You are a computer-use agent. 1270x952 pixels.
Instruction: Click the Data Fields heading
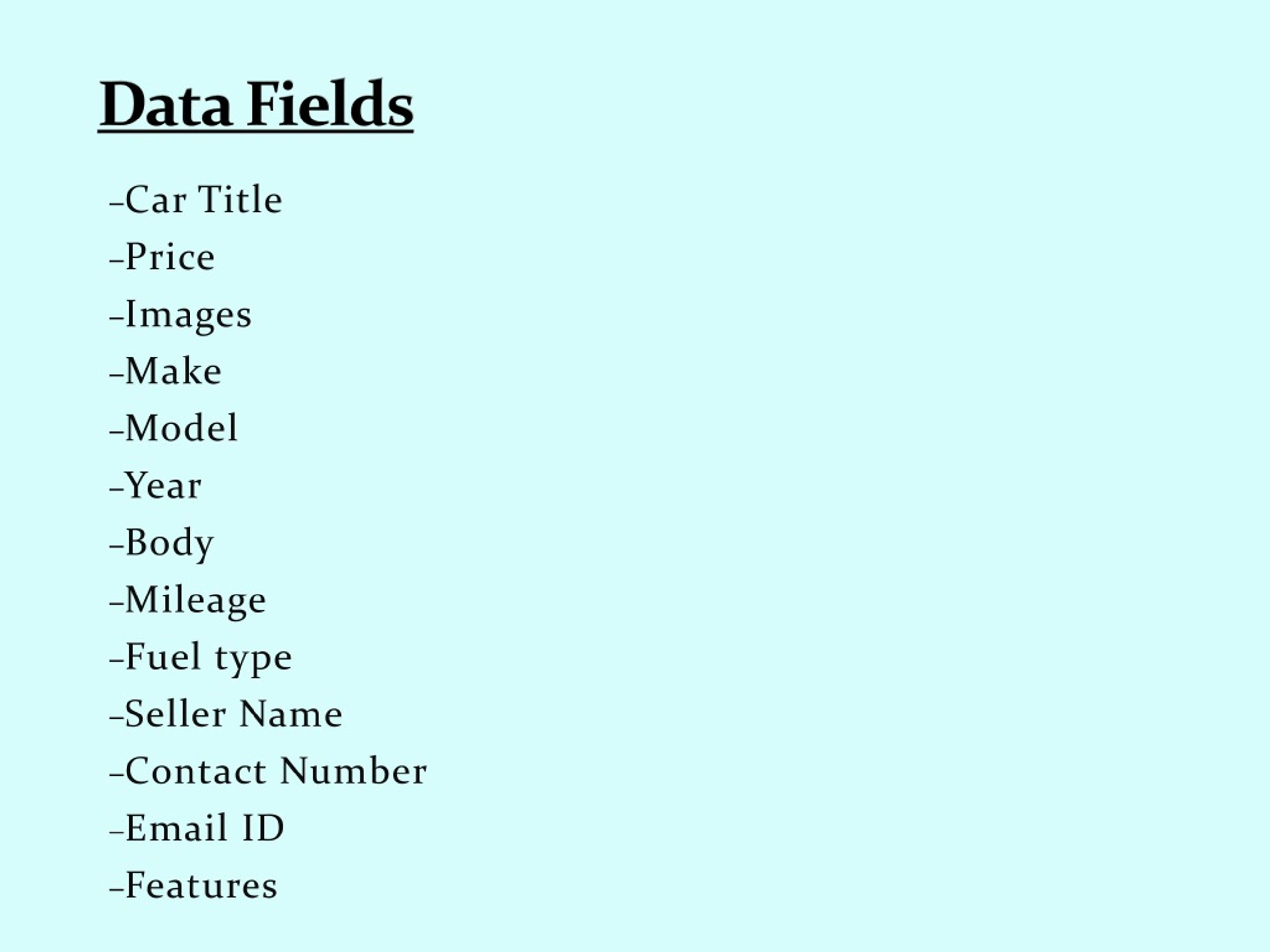click(256, 105)
